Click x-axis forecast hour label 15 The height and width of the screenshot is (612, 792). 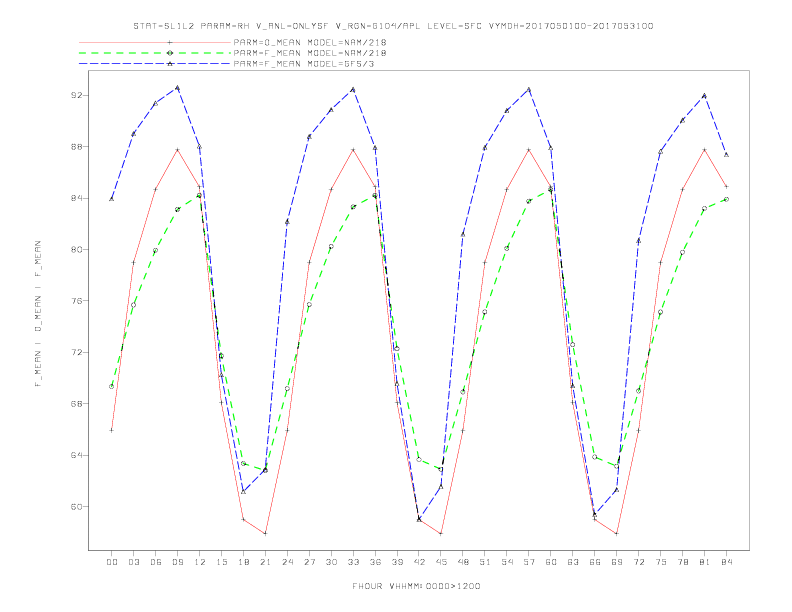[x=221, y=562]
